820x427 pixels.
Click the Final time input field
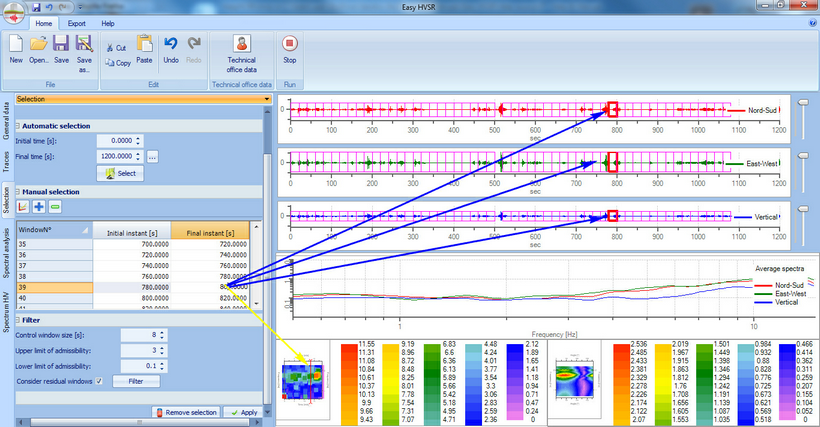point(116,156)
